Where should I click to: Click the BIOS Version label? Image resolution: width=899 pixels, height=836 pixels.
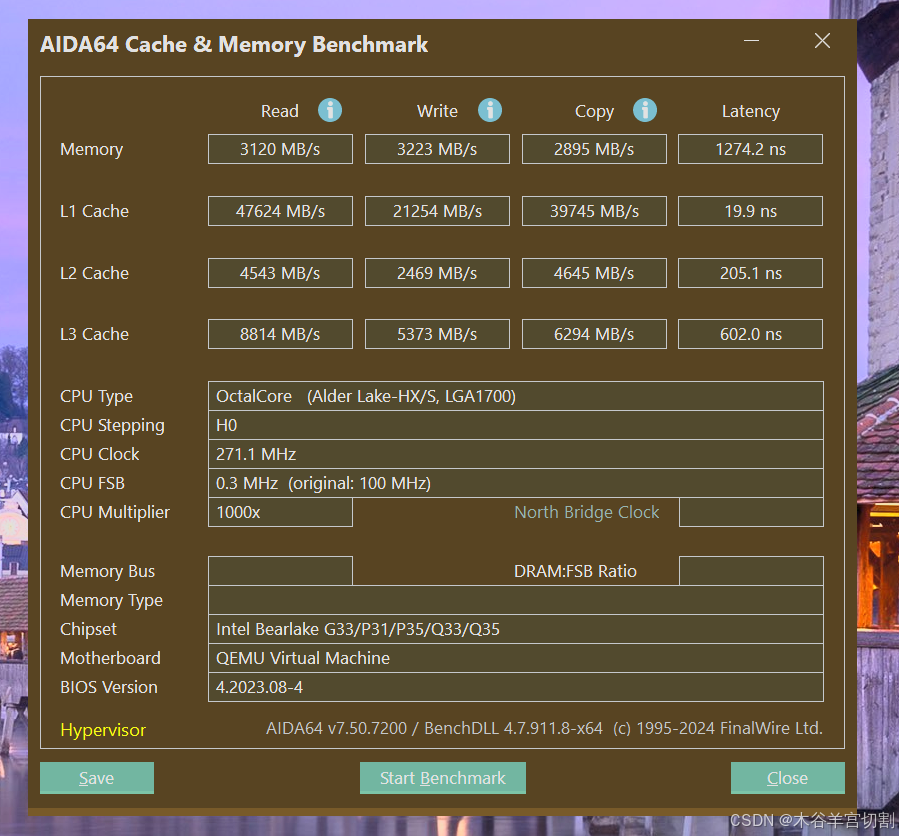(x=109, y=687)
